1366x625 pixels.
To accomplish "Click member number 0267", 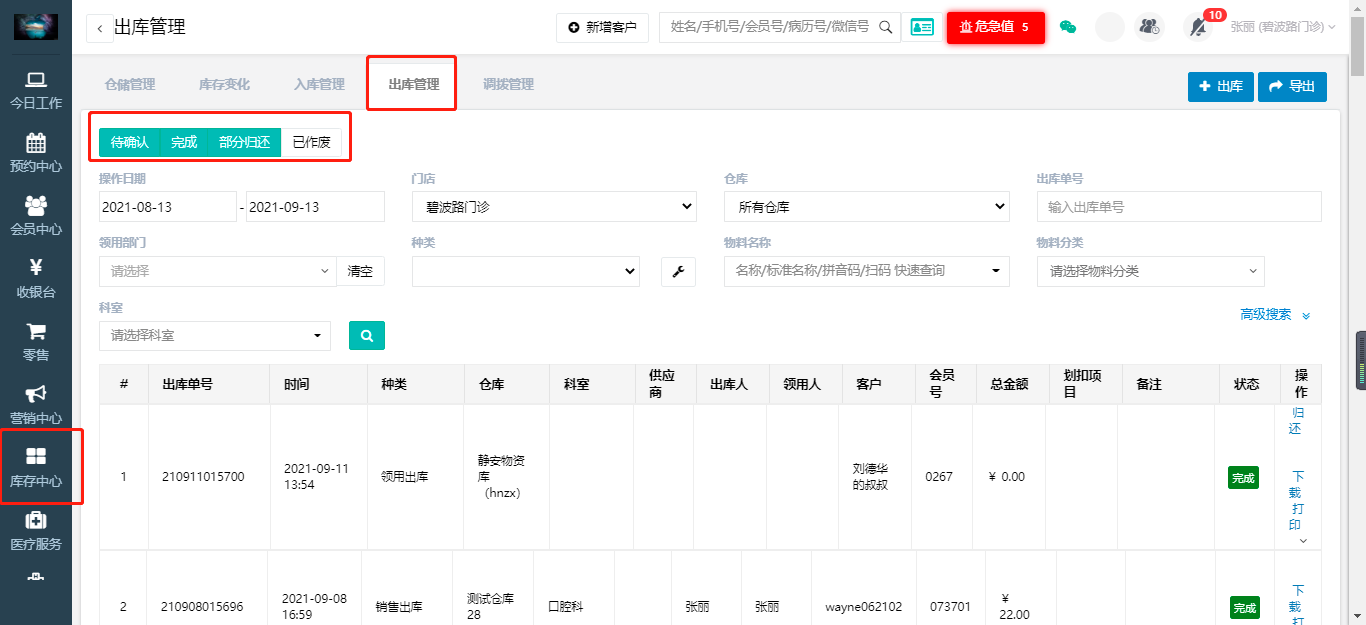I will [939, 477].
